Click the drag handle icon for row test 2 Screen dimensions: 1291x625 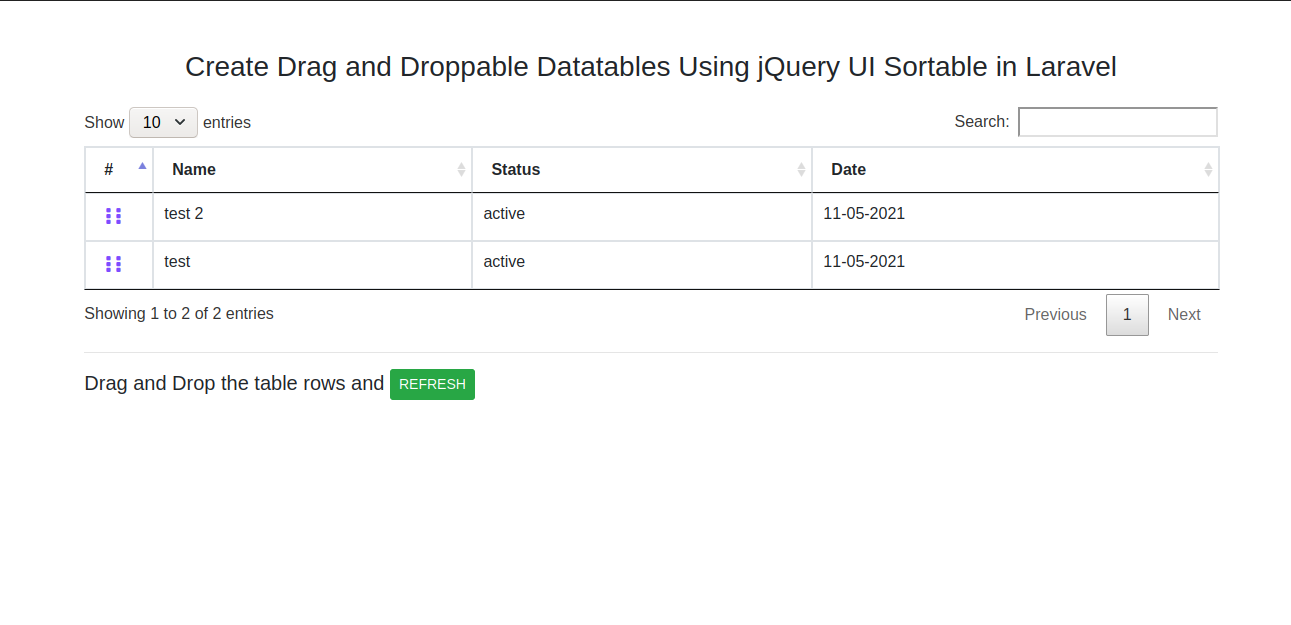pyautogui.click(x=113, y=216)
